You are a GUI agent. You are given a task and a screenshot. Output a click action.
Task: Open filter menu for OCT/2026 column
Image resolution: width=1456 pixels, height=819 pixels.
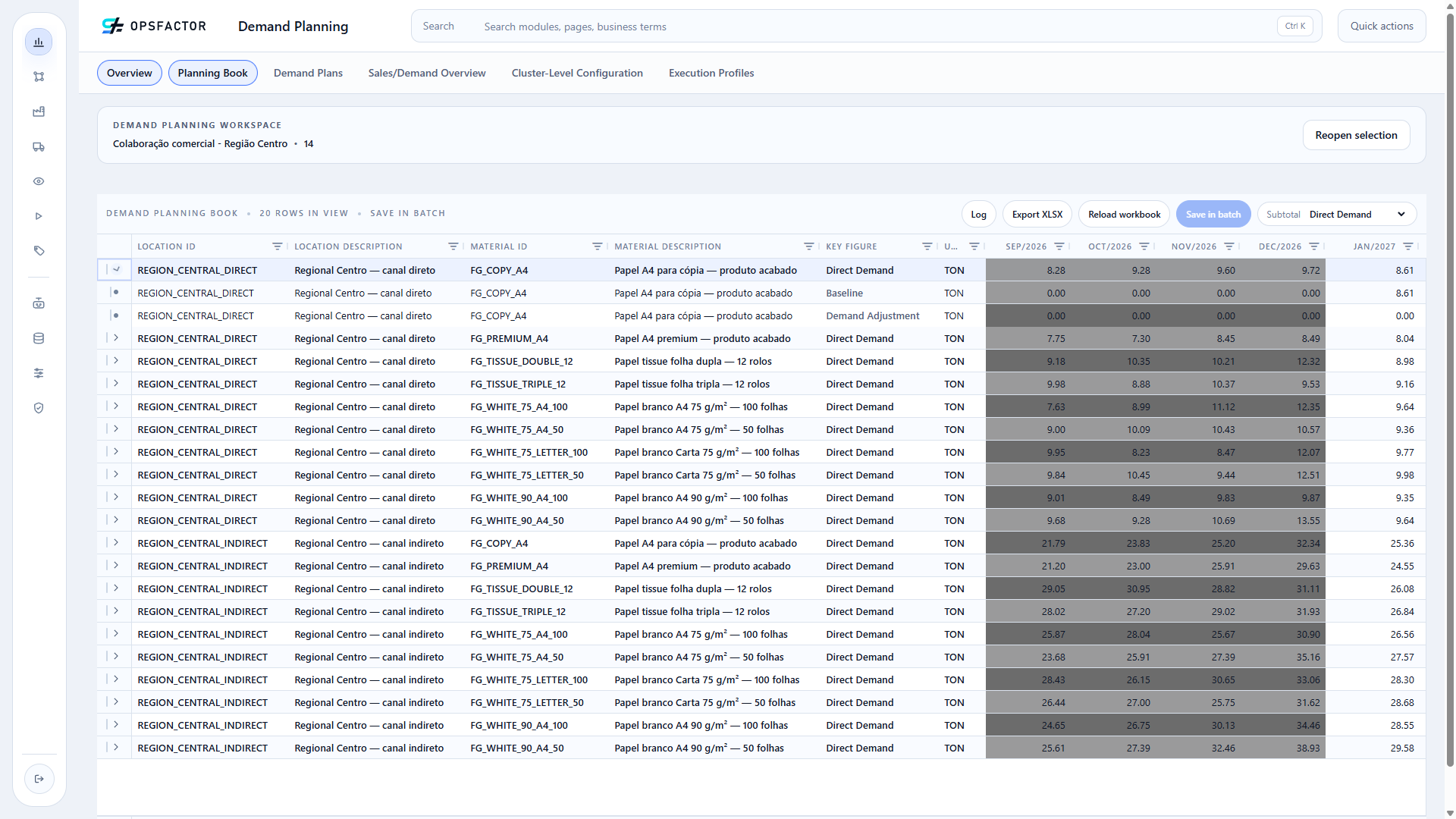[1144, 246]
